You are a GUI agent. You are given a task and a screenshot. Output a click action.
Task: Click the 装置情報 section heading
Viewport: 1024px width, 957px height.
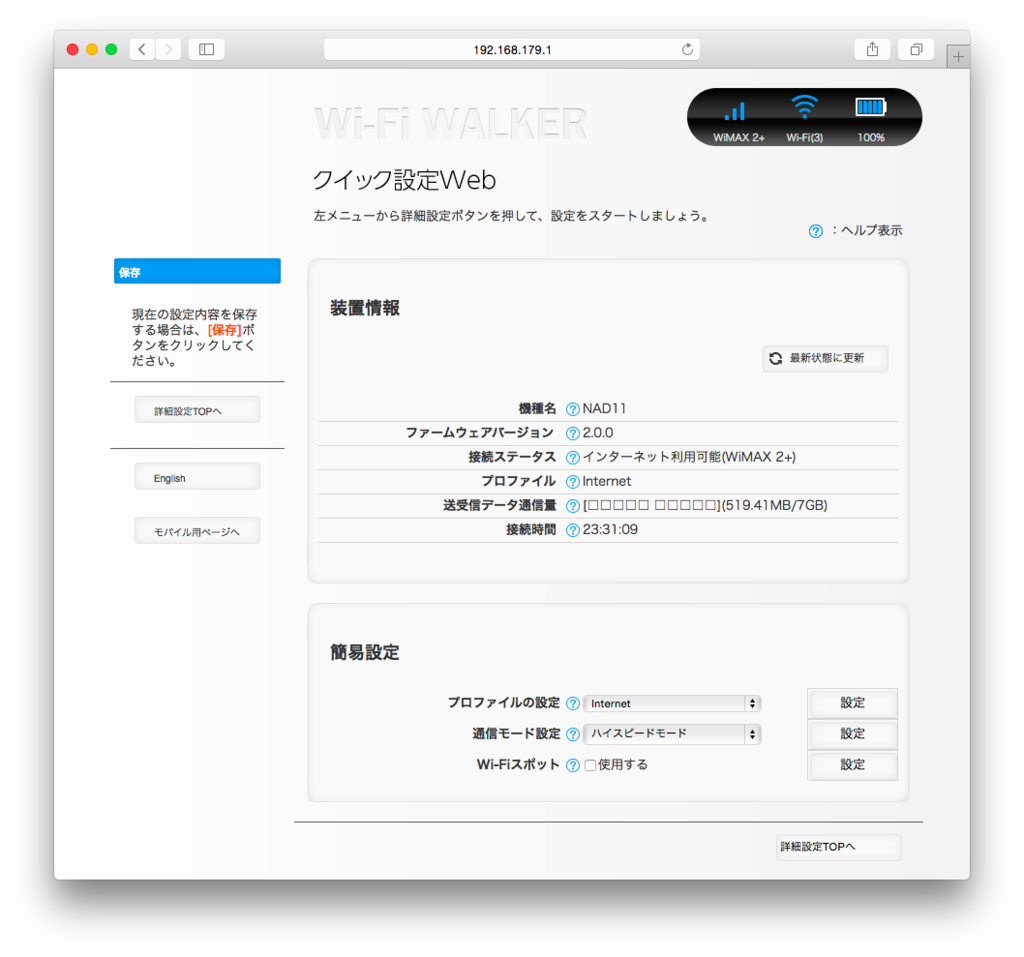[364, 308]
